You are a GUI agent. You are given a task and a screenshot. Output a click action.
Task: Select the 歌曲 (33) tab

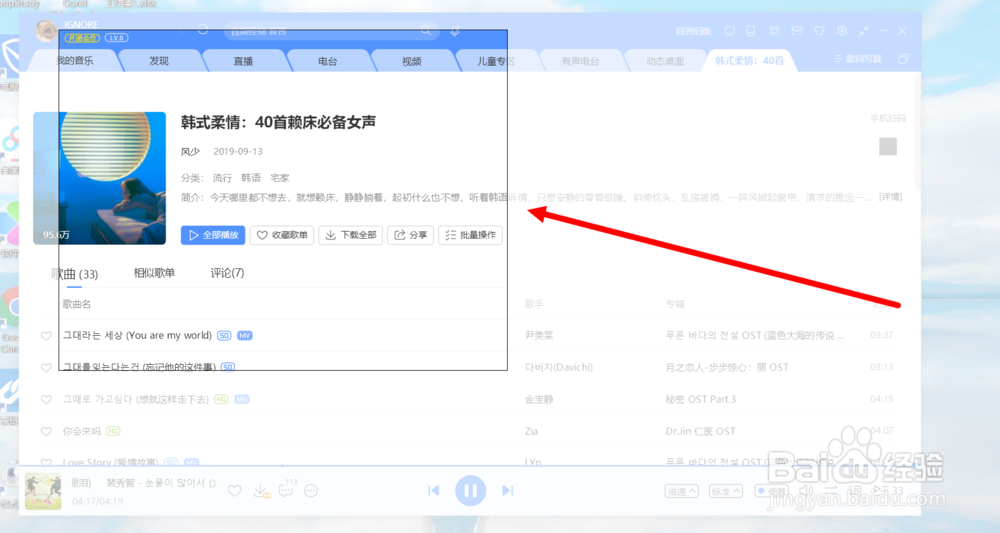click(x=75, y=274)
